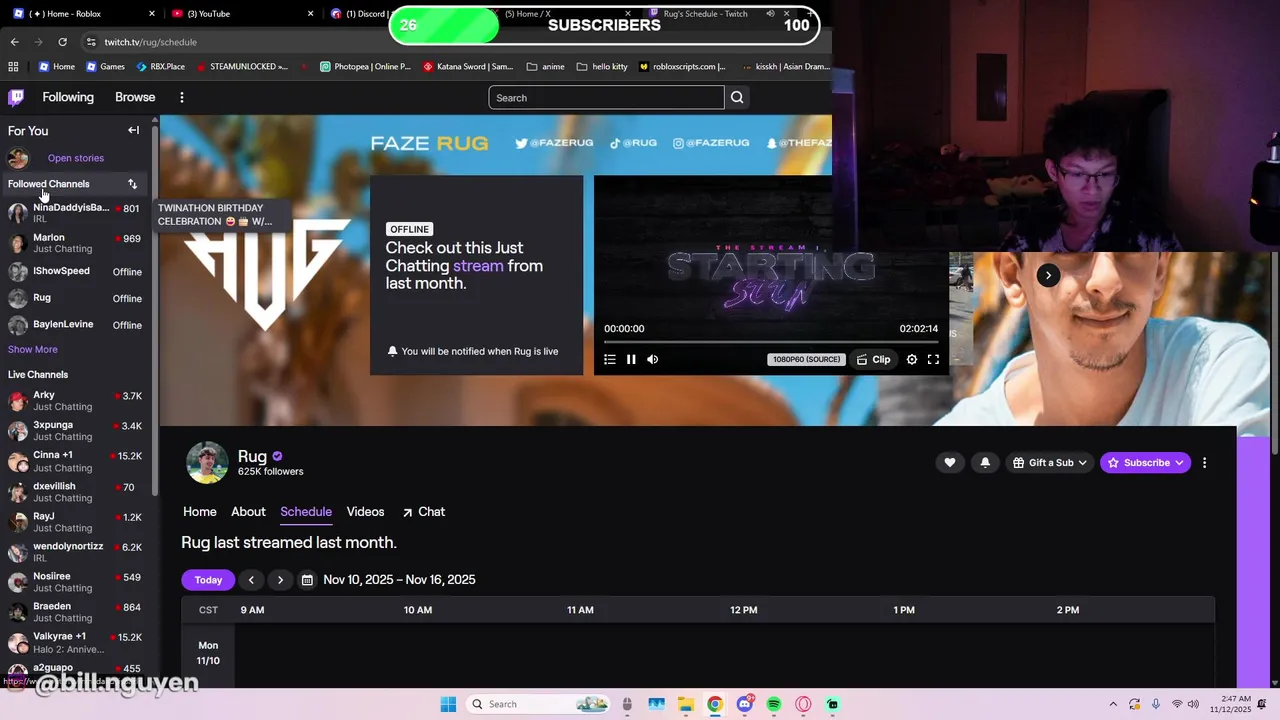Screen dimensions: 1280x720
Task: Reload the browser page
Action: point(62,42)
